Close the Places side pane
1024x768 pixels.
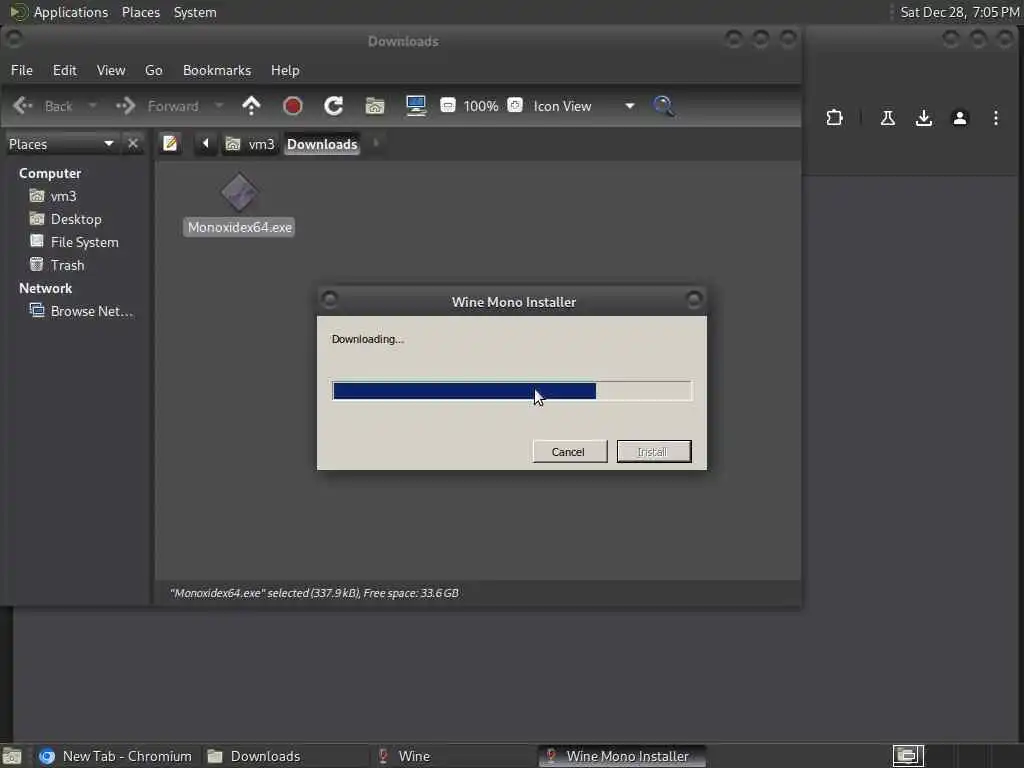coord(133,143)
